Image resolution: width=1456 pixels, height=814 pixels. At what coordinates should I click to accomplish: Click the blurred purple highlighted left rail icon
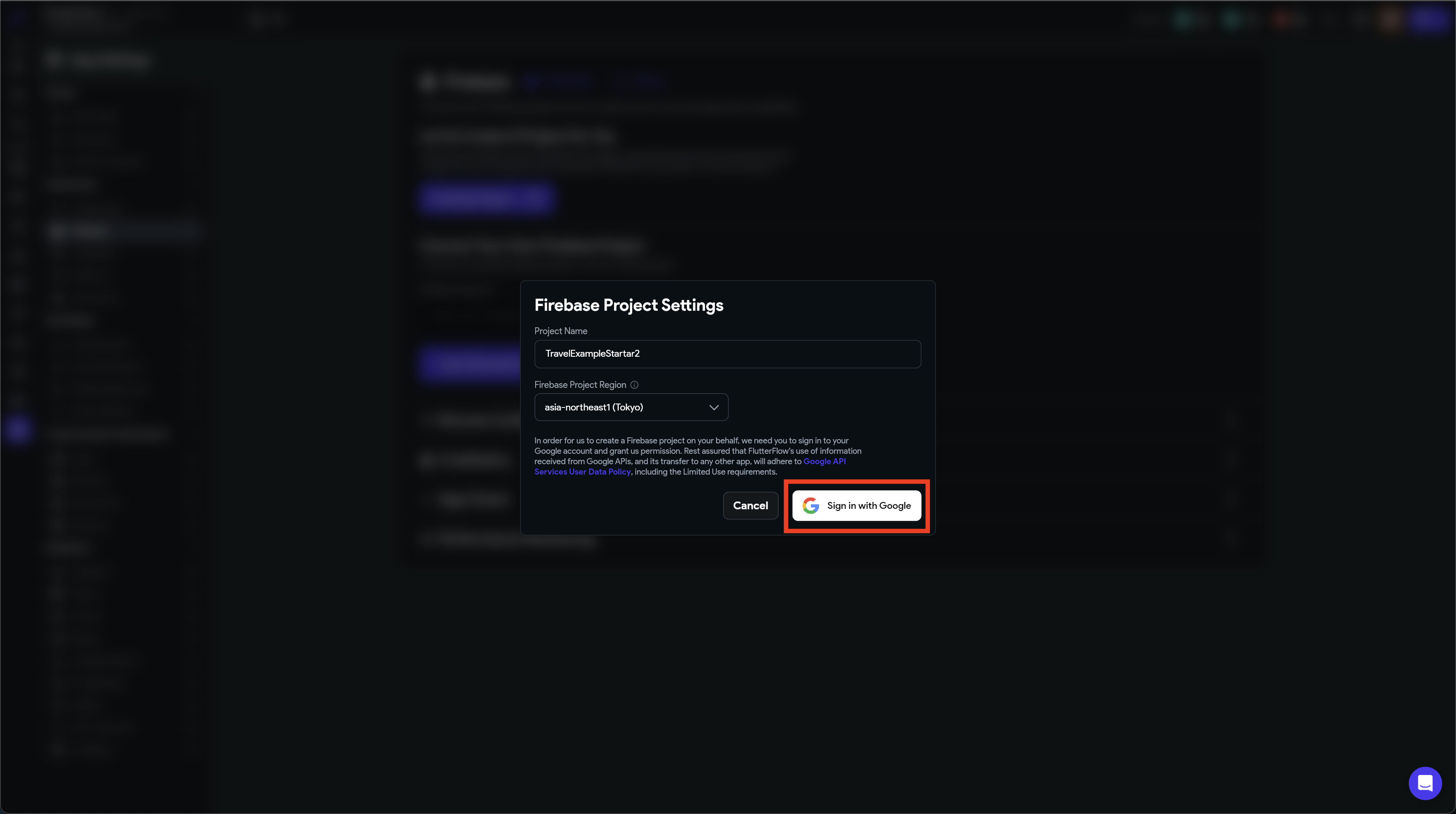tap(17, 430)
